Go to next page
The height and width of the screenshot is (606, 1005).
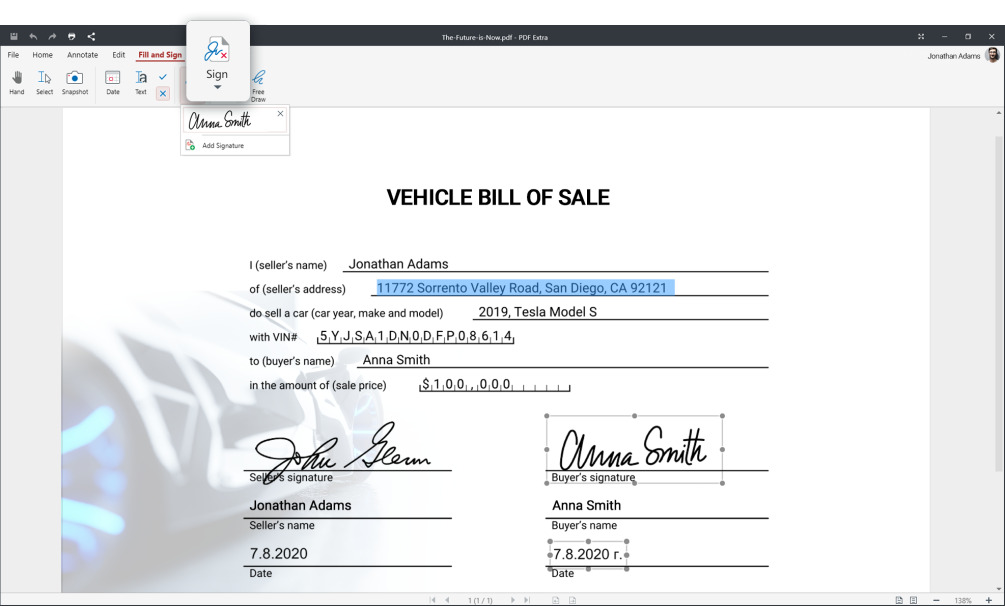pyautogui.click(x=512, y=600)
